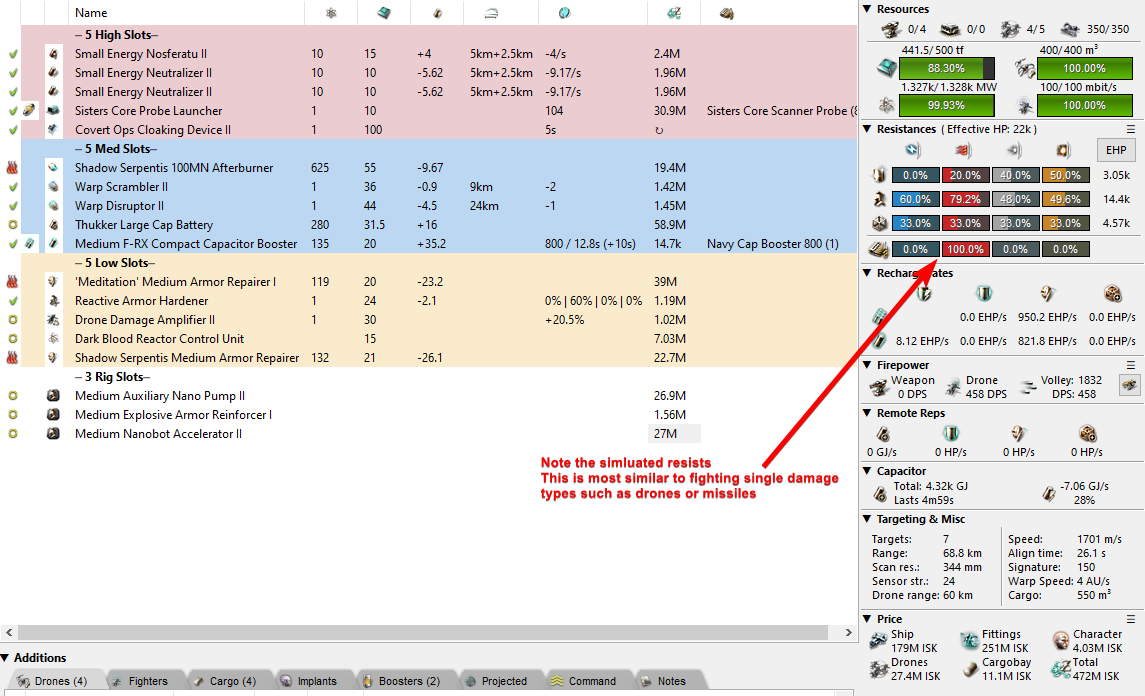The width and height of the screenshot is (1145, 696).
Task: Switch to the Cargo (4) tab
Action: tap(216, 681)
